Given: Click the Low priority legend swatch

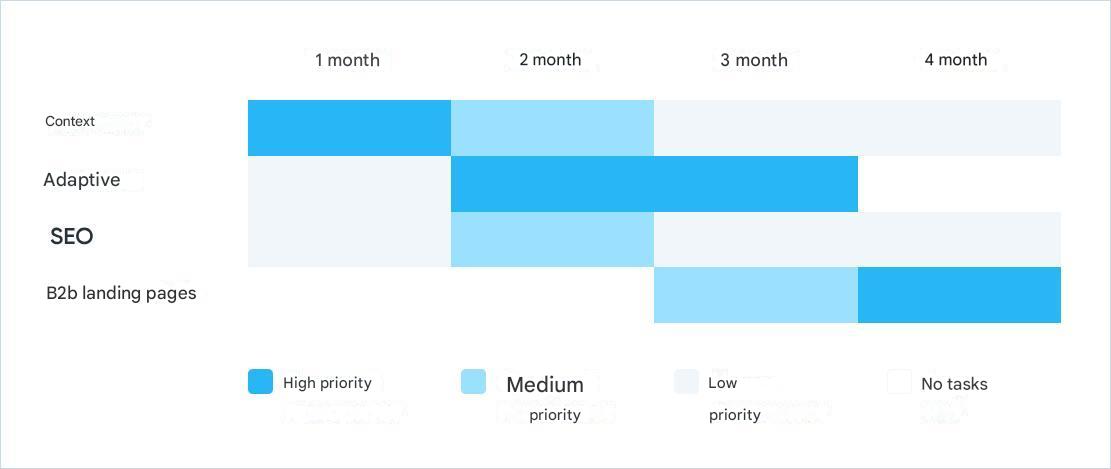Looking at the screenshot, I should [x=686, y=382].
